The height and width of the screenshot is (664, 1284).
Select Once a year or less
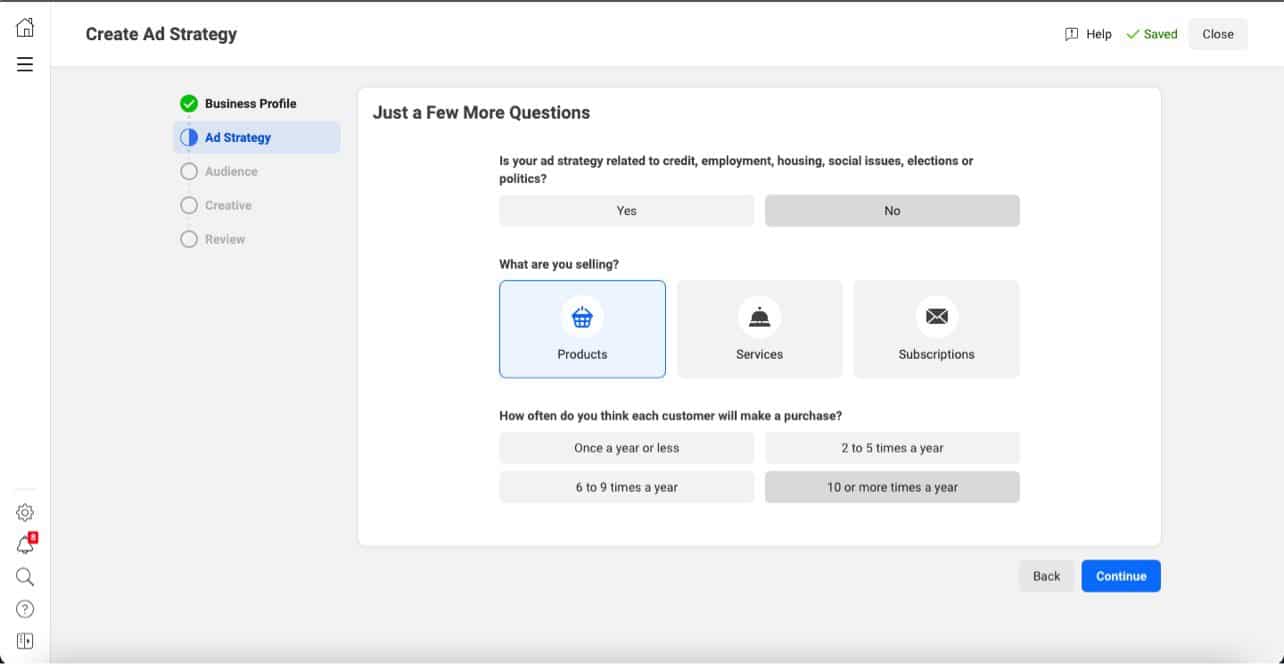626,448
